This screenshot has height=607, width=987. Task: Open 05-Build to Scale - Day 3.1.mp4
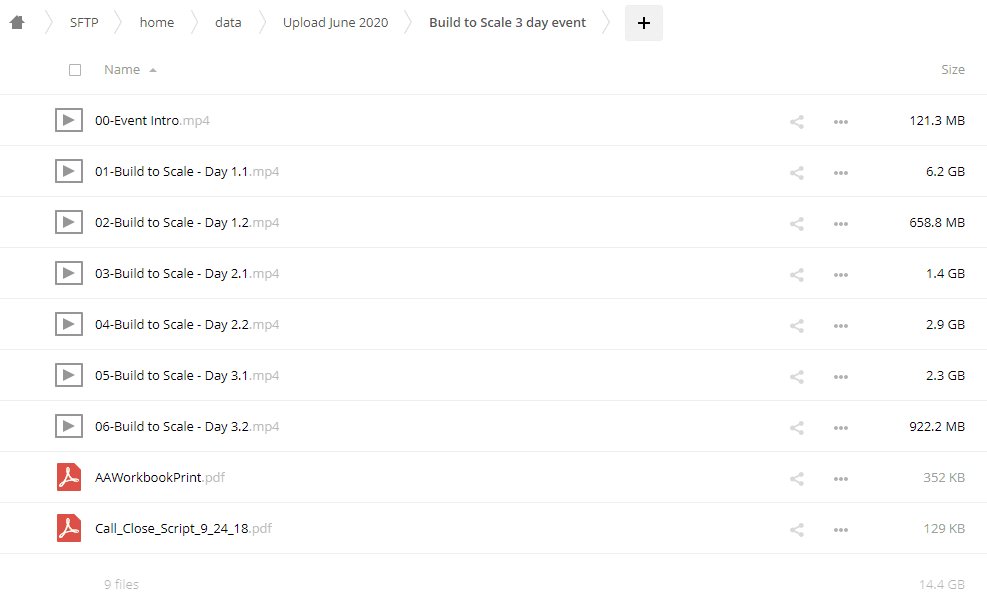187,375
